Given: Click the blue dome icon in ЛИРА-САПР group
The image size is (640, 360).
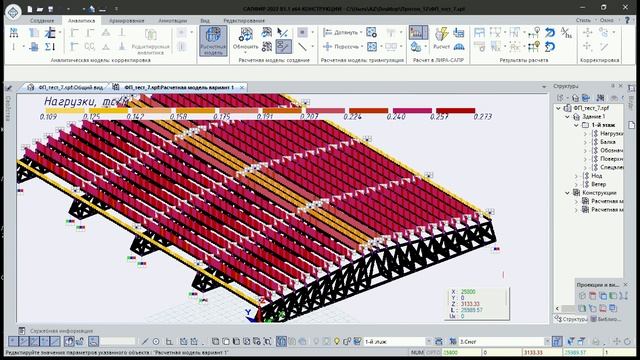Looking at the screenshot, I should (459, 47).
